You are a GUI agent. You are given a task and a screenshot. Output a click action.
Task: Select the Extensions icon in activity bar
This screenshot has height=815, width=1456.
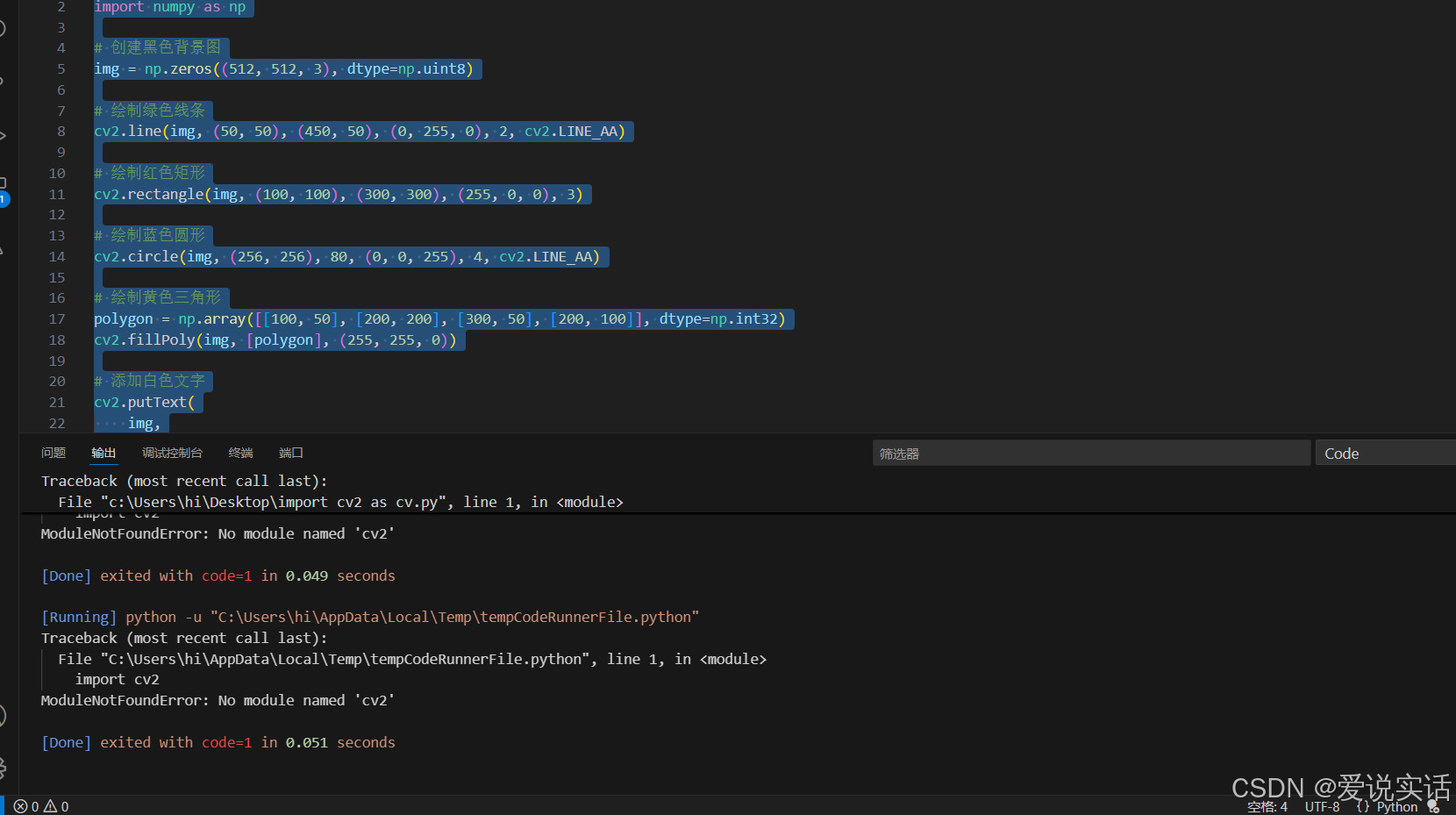(4, 182)
